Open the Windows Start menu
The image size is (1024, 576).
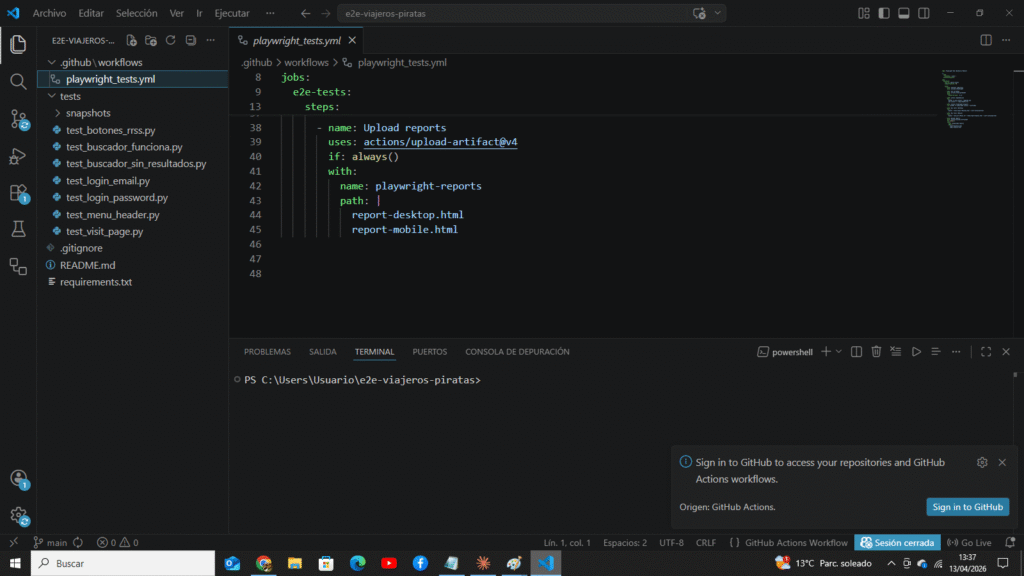point(15,563)
